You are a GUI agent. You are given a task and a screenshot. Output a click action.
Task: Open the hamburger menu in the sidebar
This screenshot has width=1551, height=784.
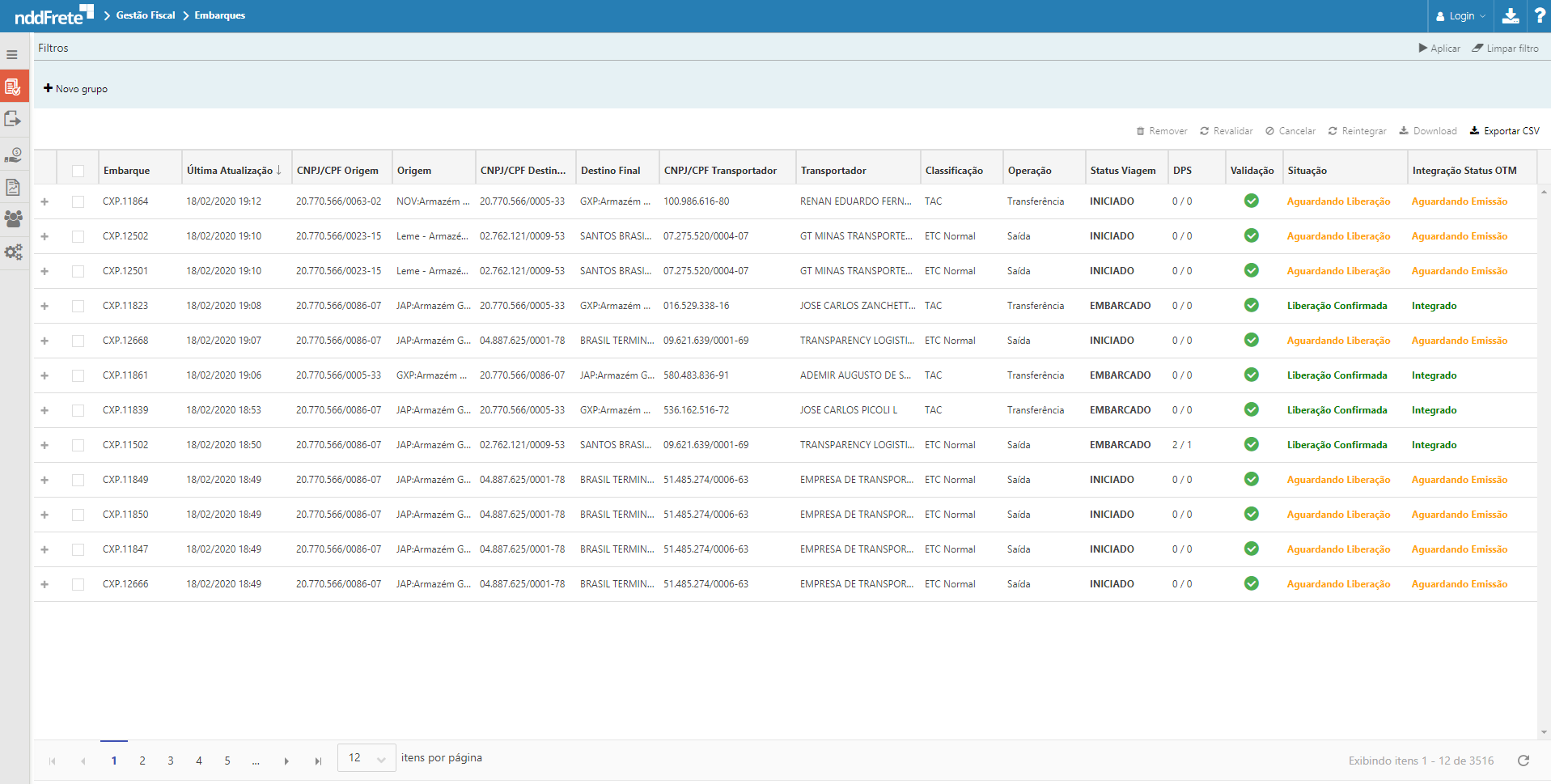pos(12,55)
